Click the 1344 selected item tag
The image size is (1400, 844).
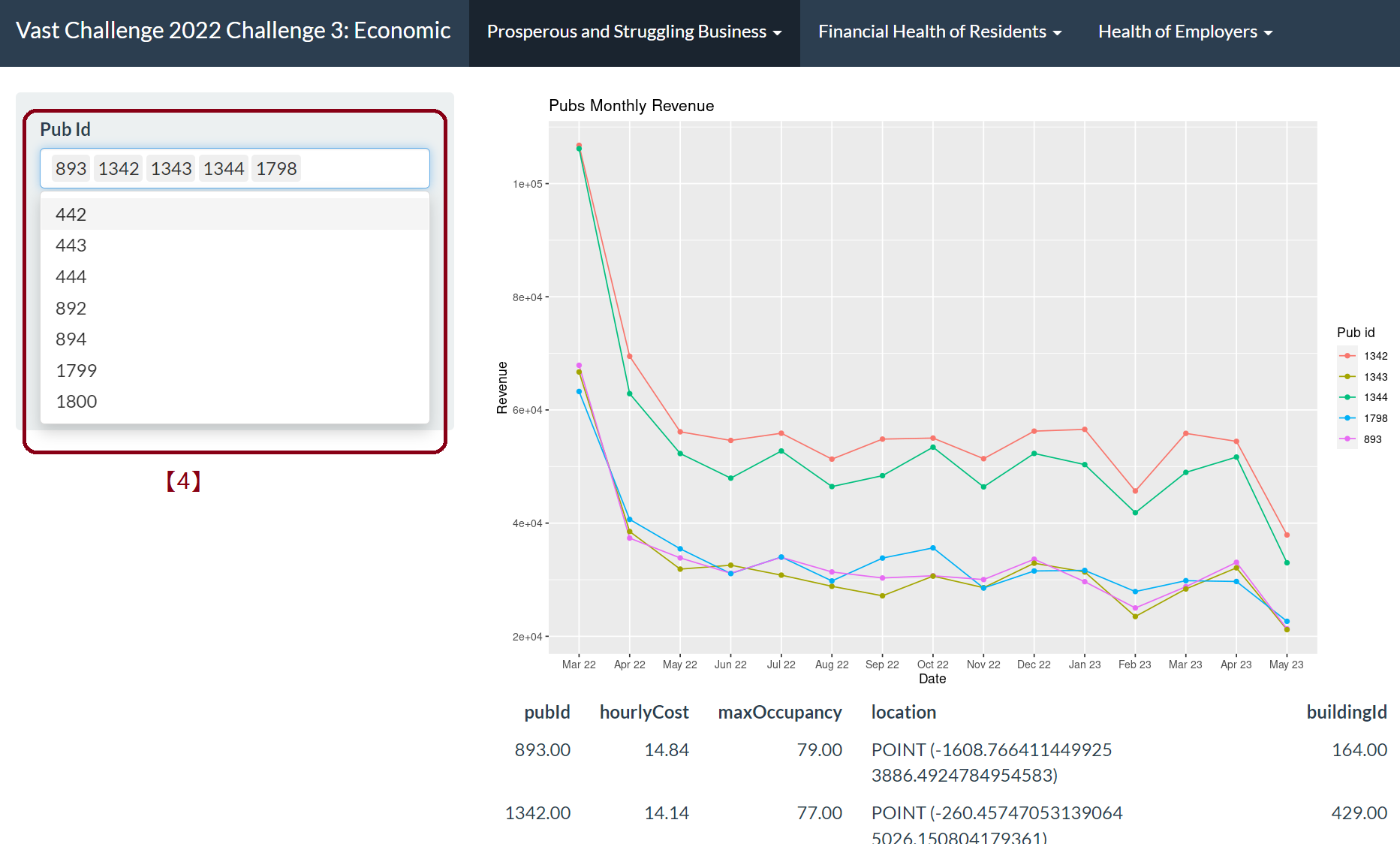(224, 169)
